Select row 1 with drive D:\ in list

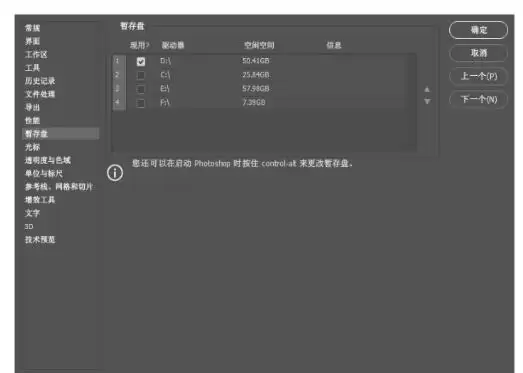pyautogui.click(x=264, y=61)
